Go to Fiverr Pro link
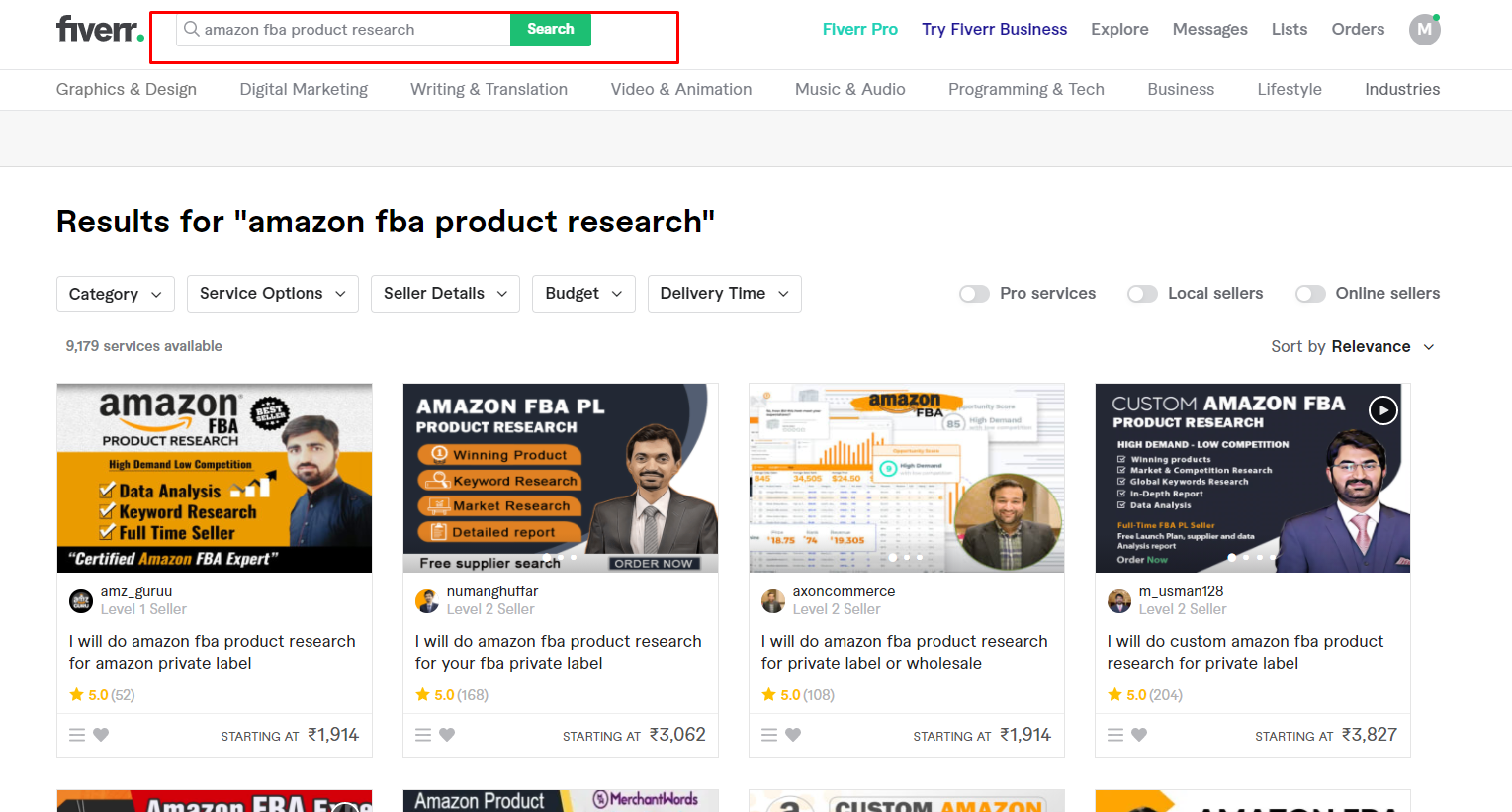The image size is (1512, 812). coord(860,30)
